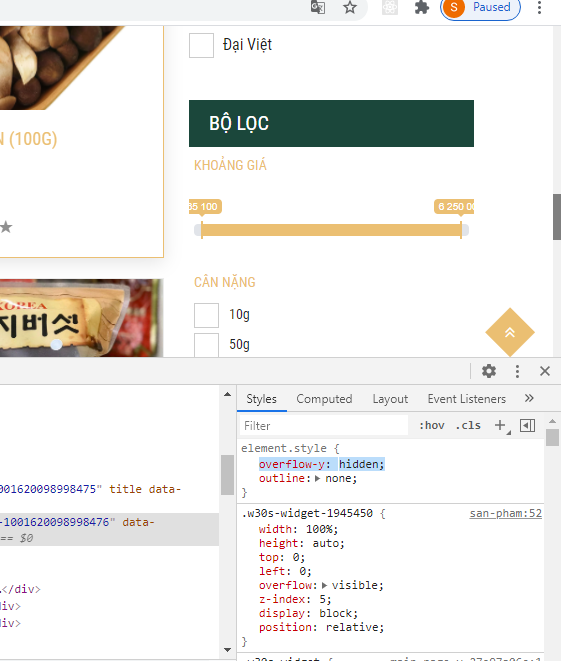Show more DevTools tabs chevron

pos(529,398)
